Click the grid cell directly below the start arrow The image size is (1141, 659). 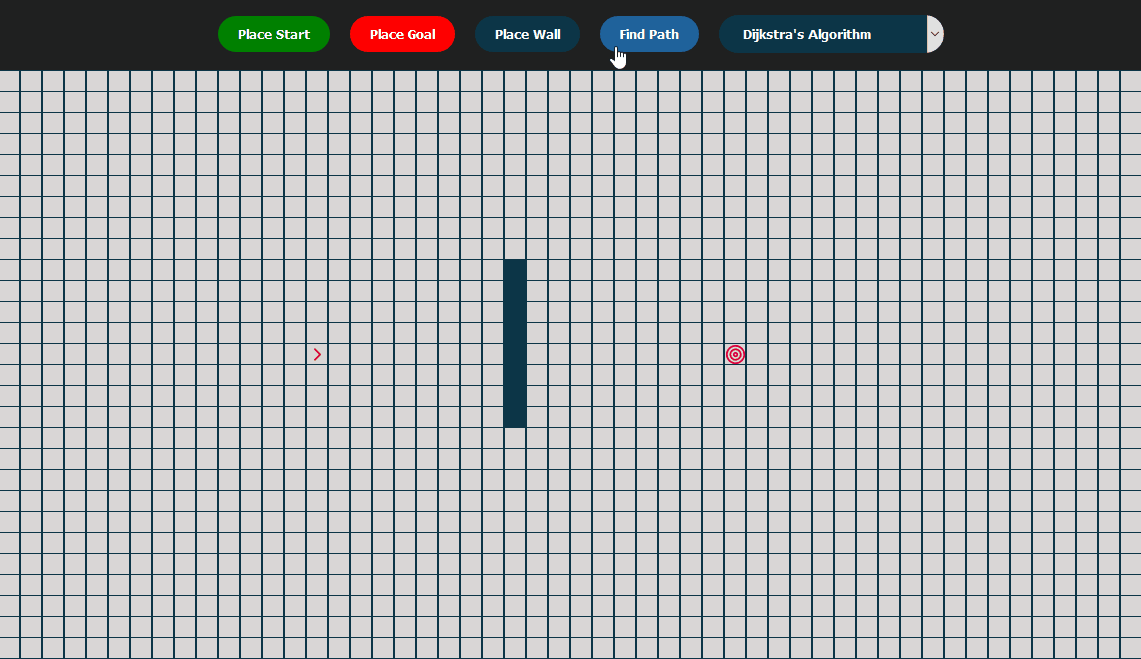tap(317, 375)
